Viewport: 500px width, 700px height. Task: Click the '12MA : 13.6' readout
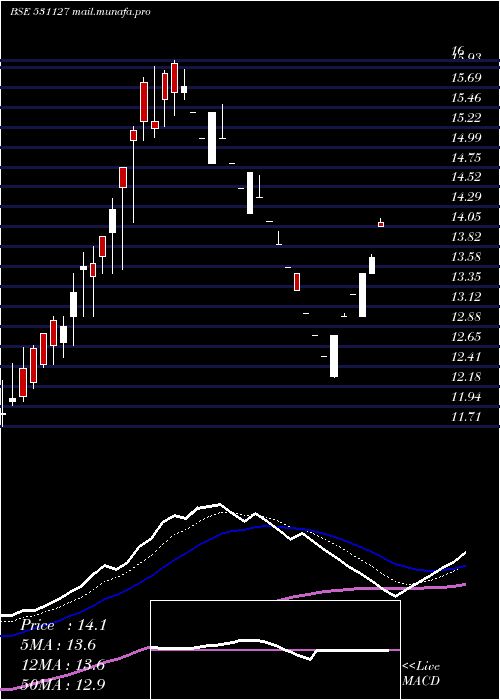63,665
